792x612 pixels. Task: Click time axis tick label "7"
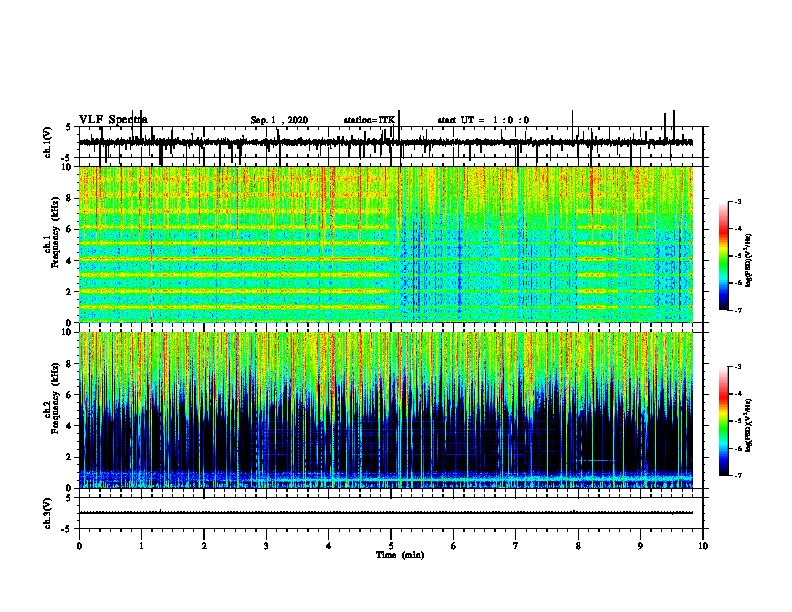click(x=516, y=546)
